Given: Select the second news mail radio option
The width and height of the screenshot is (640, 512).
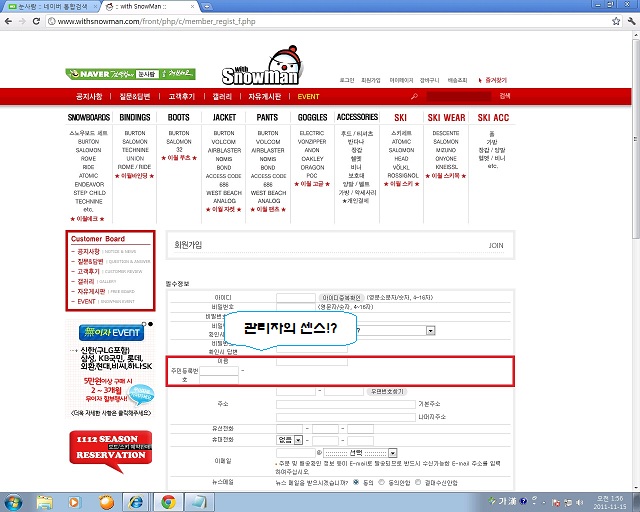Looking at the screenshot, I should point(382,482).
